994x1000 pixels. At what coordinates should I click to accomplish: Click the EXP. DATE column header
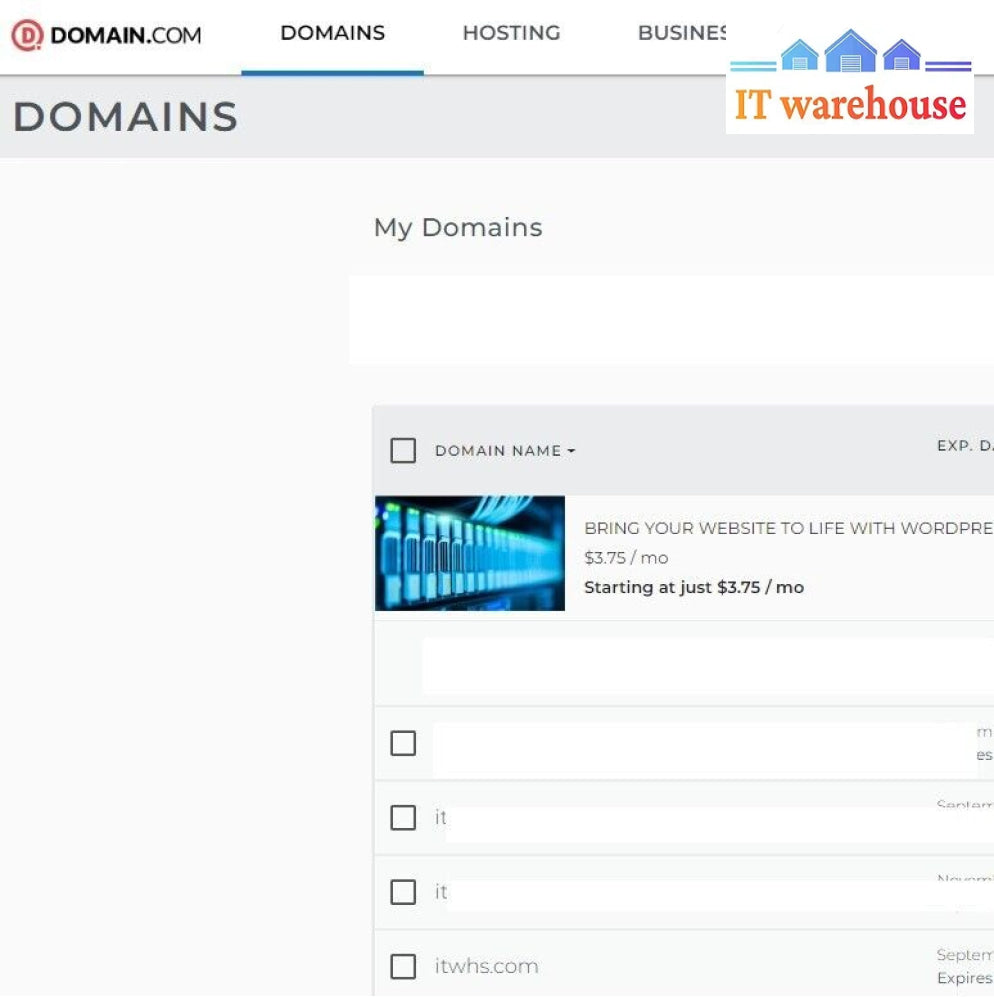(x=965, y=445)
